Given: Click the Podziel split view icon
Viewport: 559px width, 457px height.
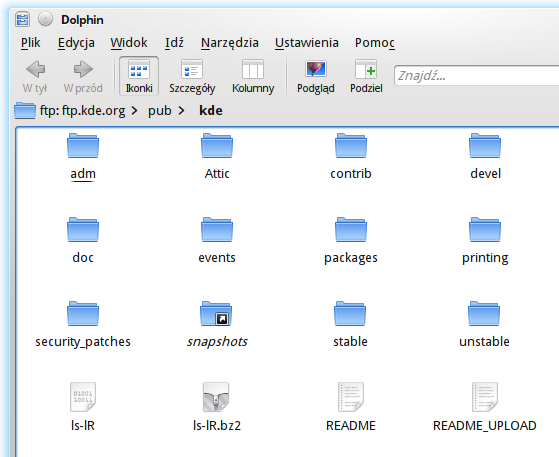Looking at the screenshot, I should pos(366,69).
